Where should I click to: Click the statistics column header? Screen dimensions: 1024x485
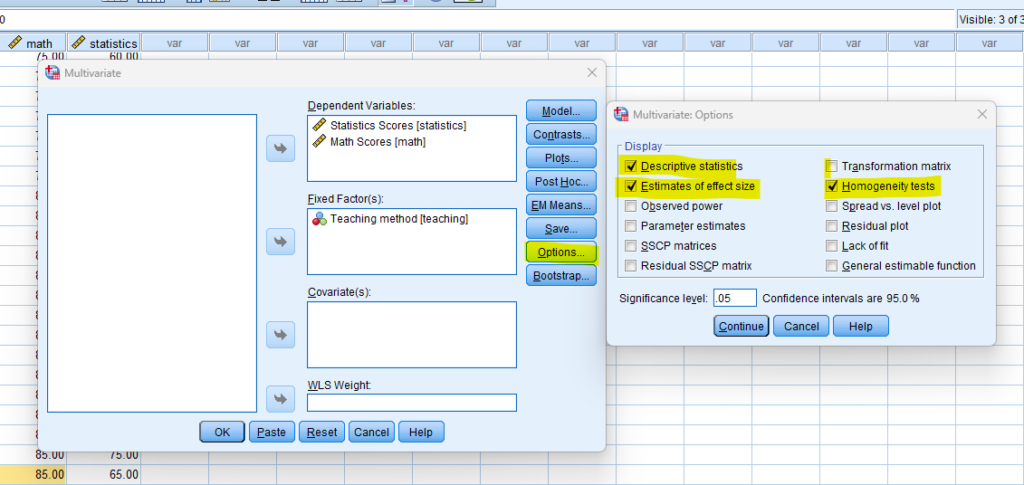103,43
